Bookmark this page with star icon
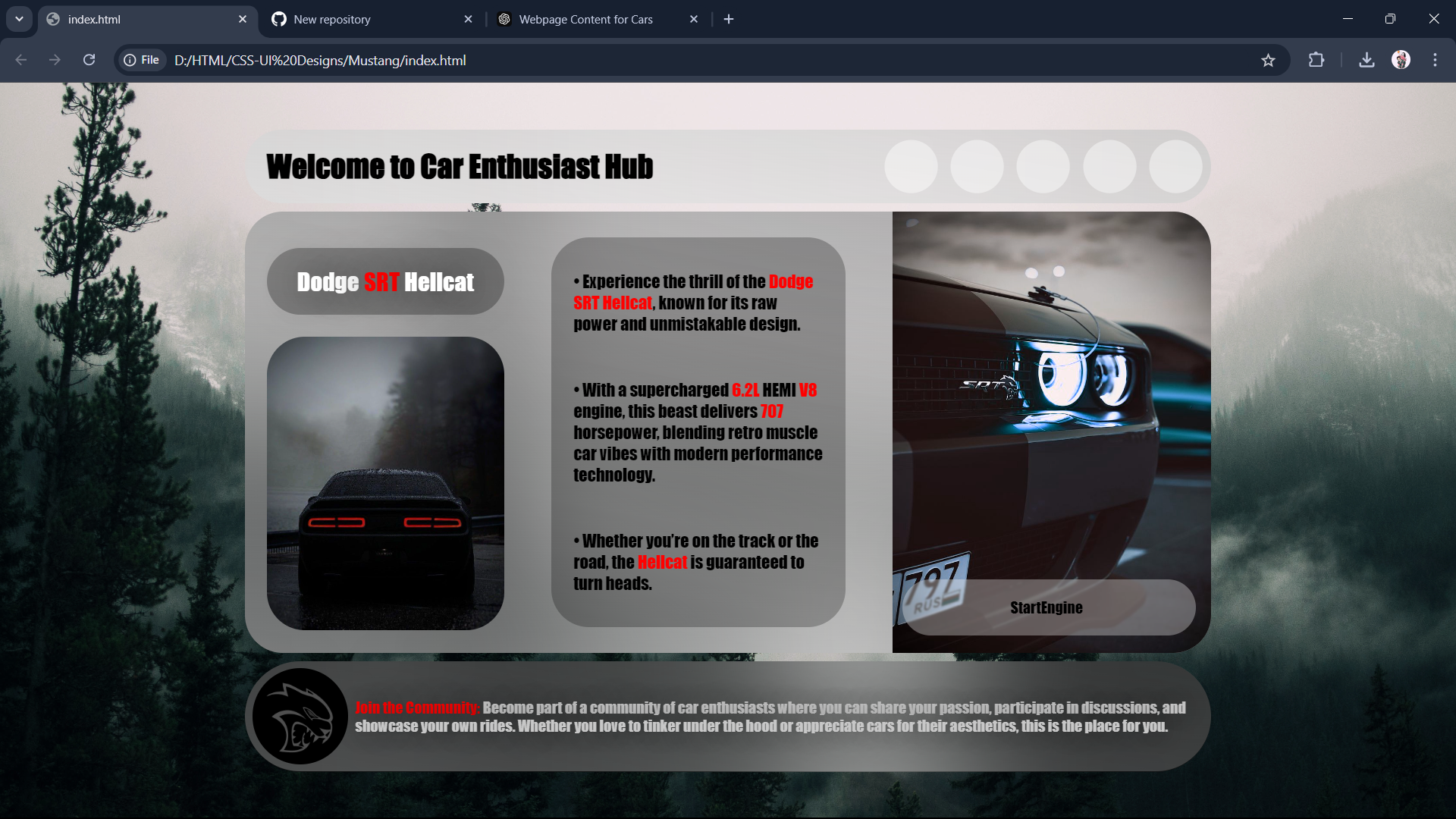This screenshot has height=819, width=1456. coord(1268,60)
